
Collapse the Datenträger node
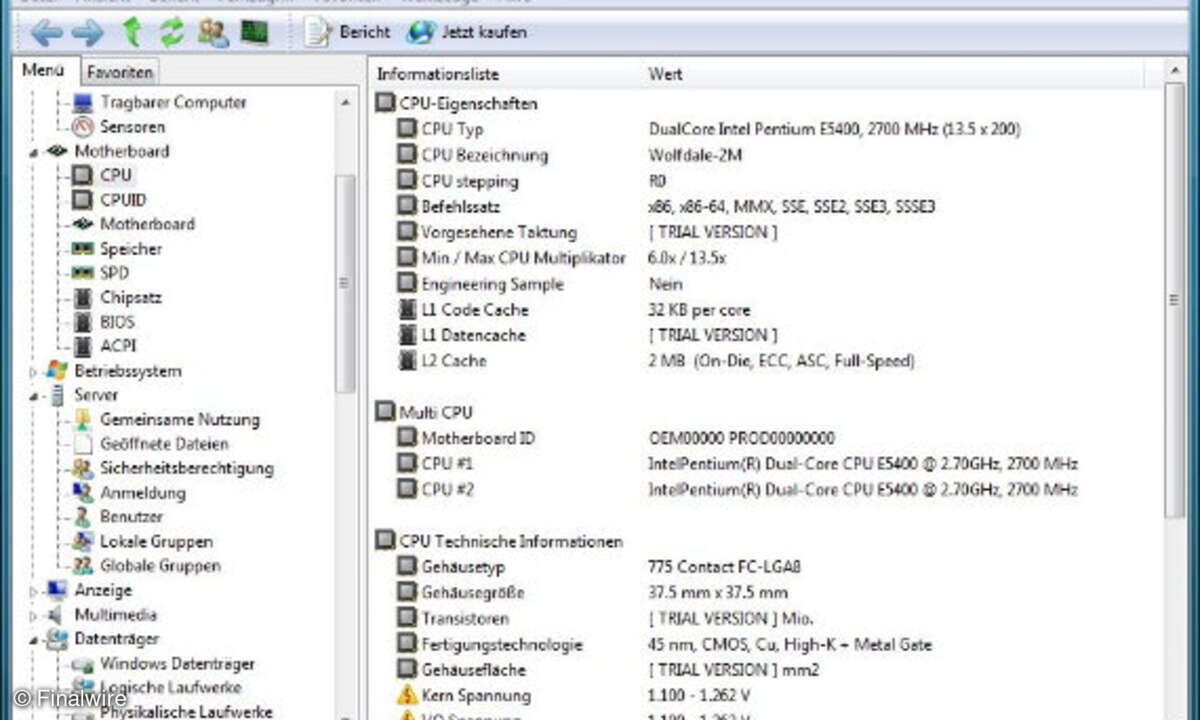point(34,640)
